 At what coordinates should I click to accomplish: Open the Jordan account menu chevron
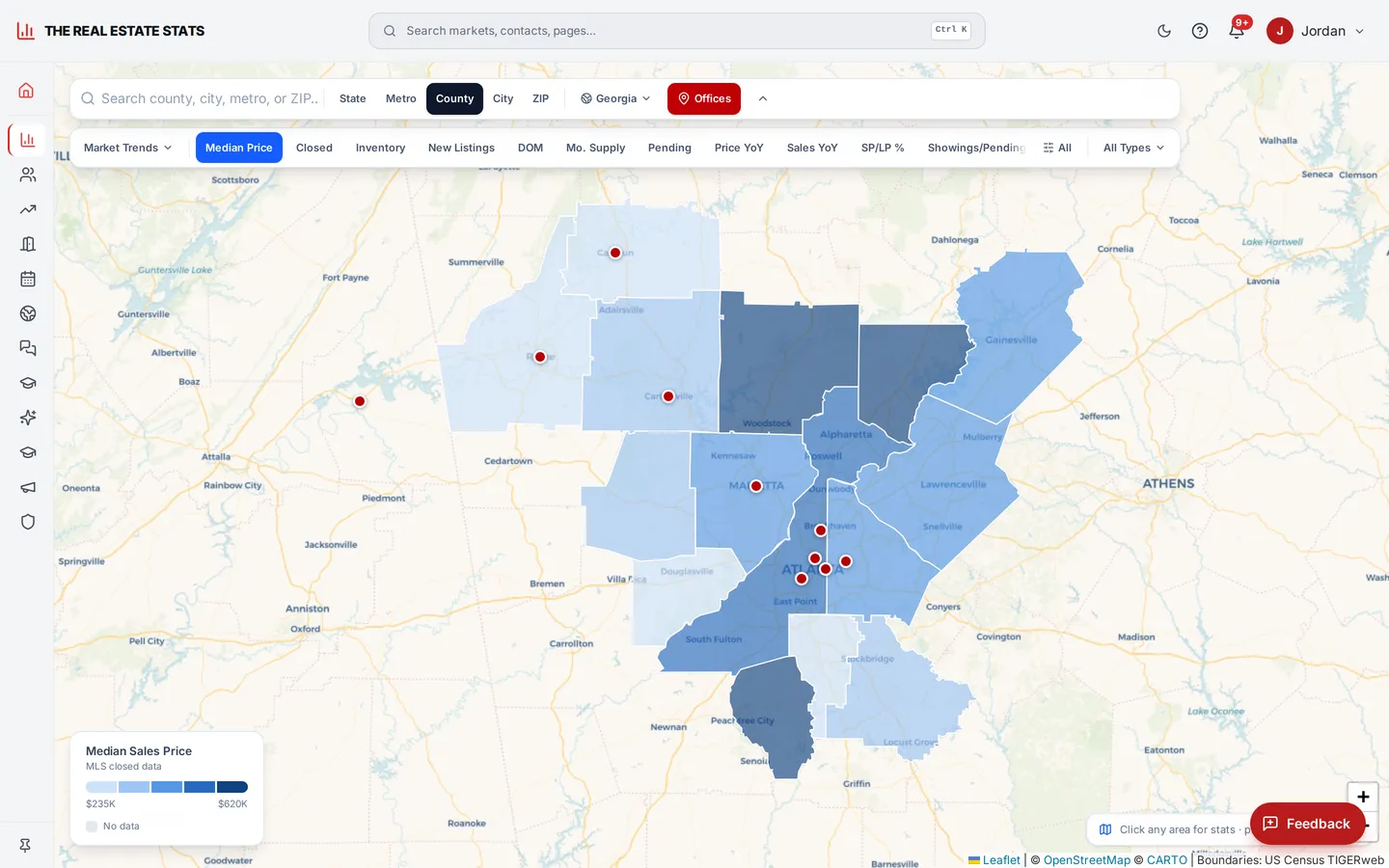[1360, 31]
